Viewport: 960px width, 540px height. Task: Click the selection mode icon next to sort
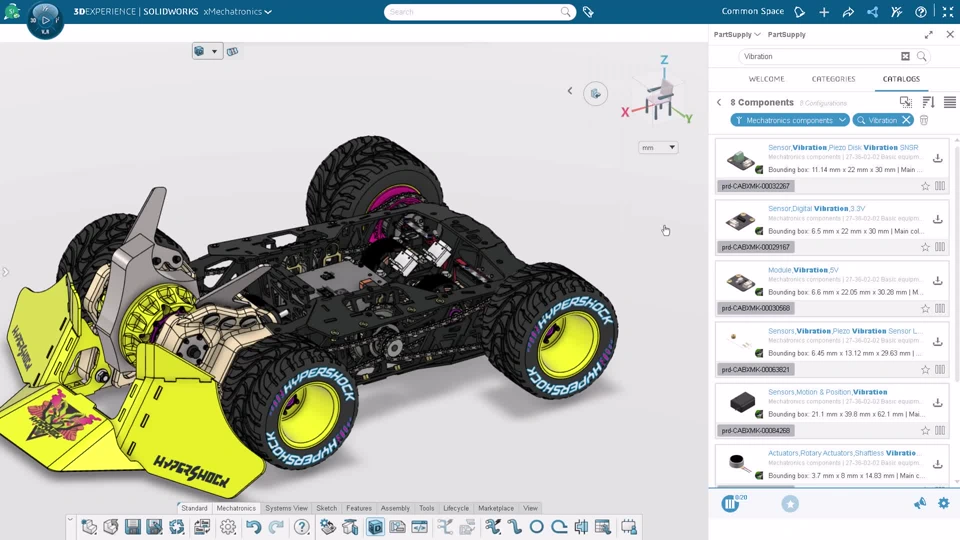tap(906, 102)
